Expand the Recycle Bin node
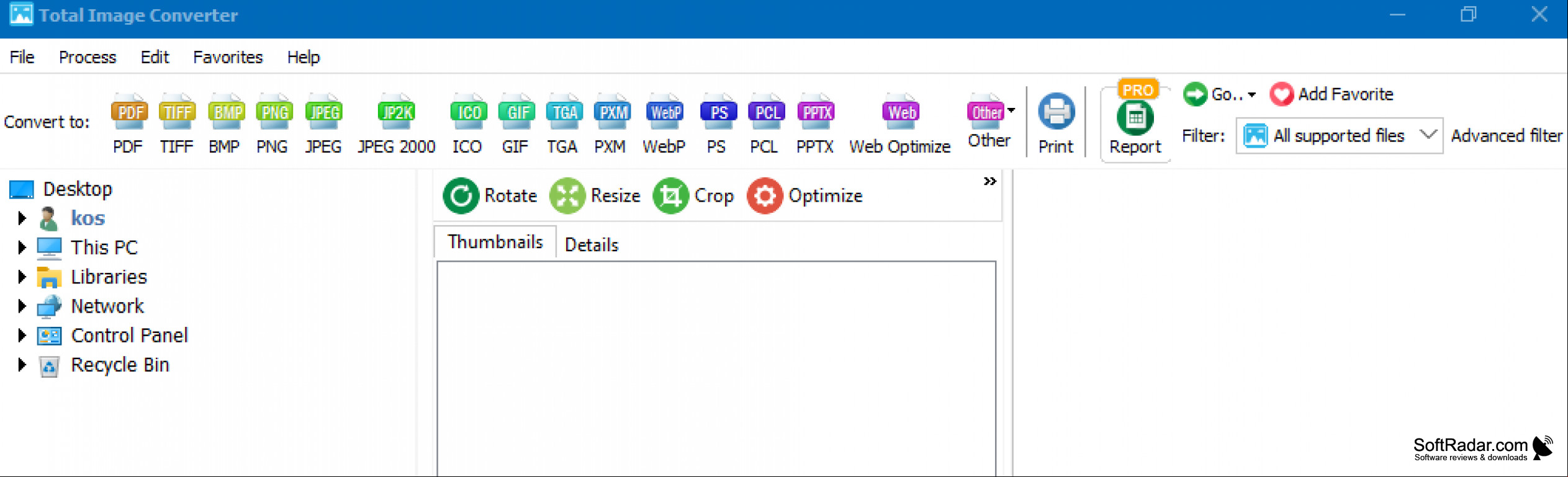 tap(22, 365)
